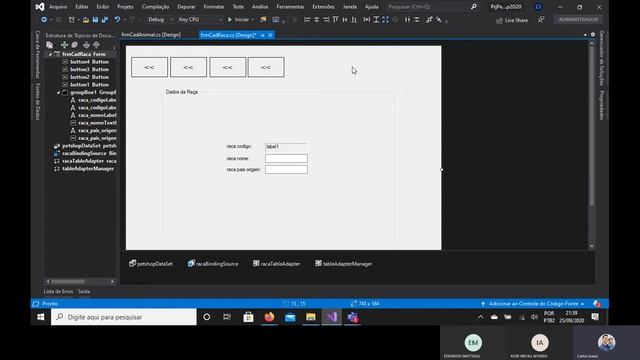640x360 pixels.
Task: Open the Arquivo menu
Action: (58, 7)
